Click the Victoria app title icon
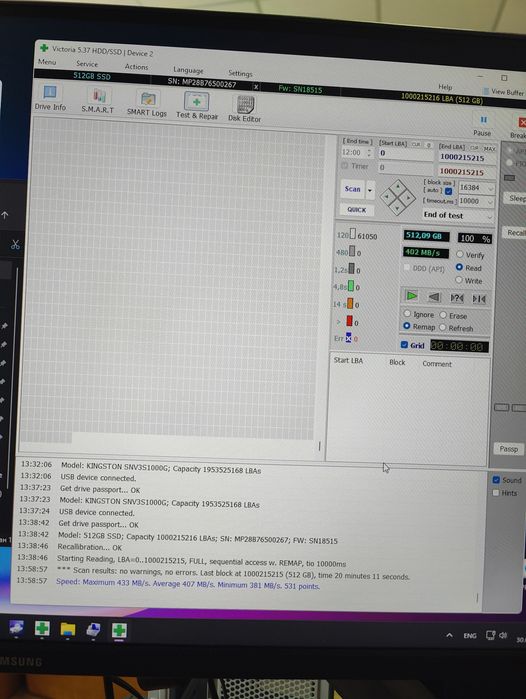The image size is (526, 699). tap(44, 47)
